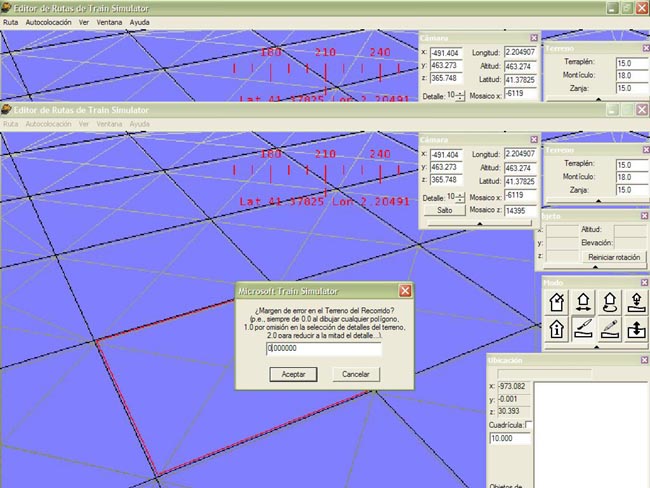Activate the object info house icon
The height and width of the screenshot is (488, 650).
click(556, 328)
